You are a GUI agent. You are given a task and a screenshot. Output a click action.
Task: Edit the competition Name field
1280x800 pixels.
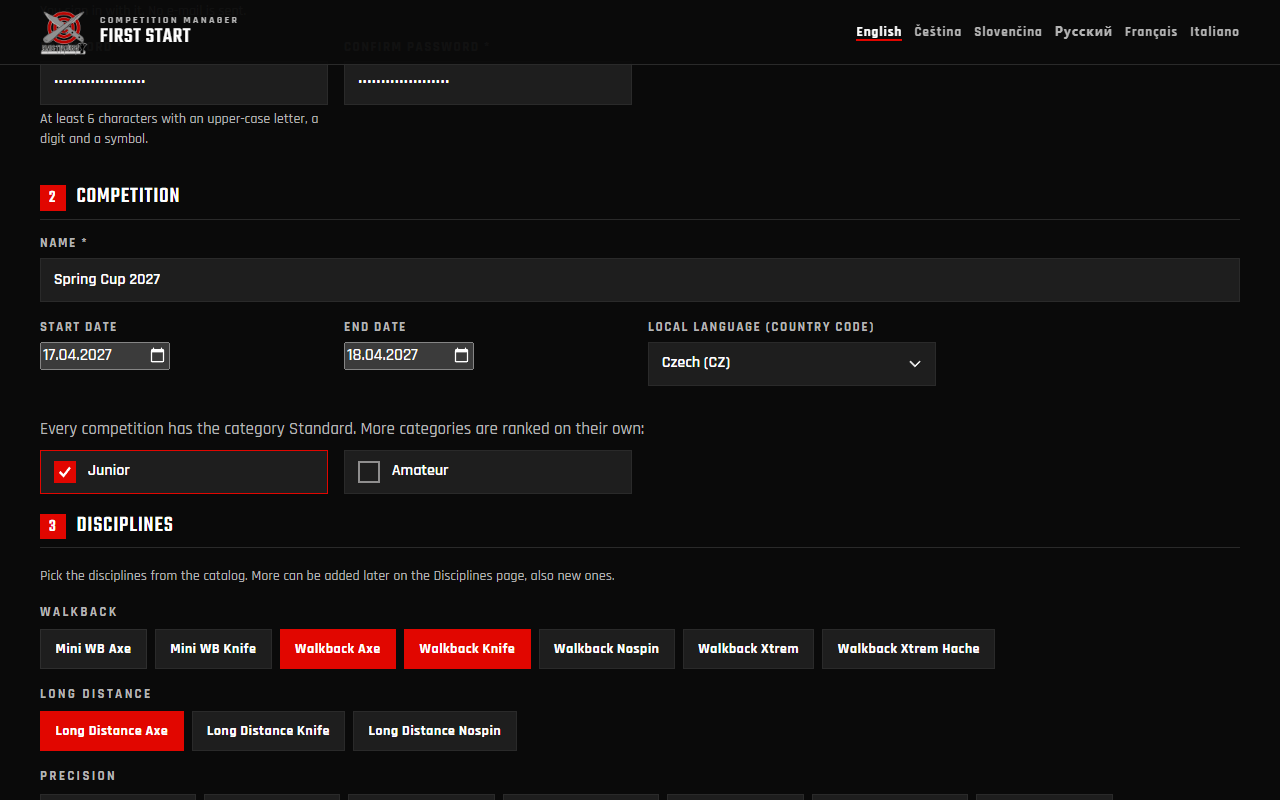click(640, 280)
